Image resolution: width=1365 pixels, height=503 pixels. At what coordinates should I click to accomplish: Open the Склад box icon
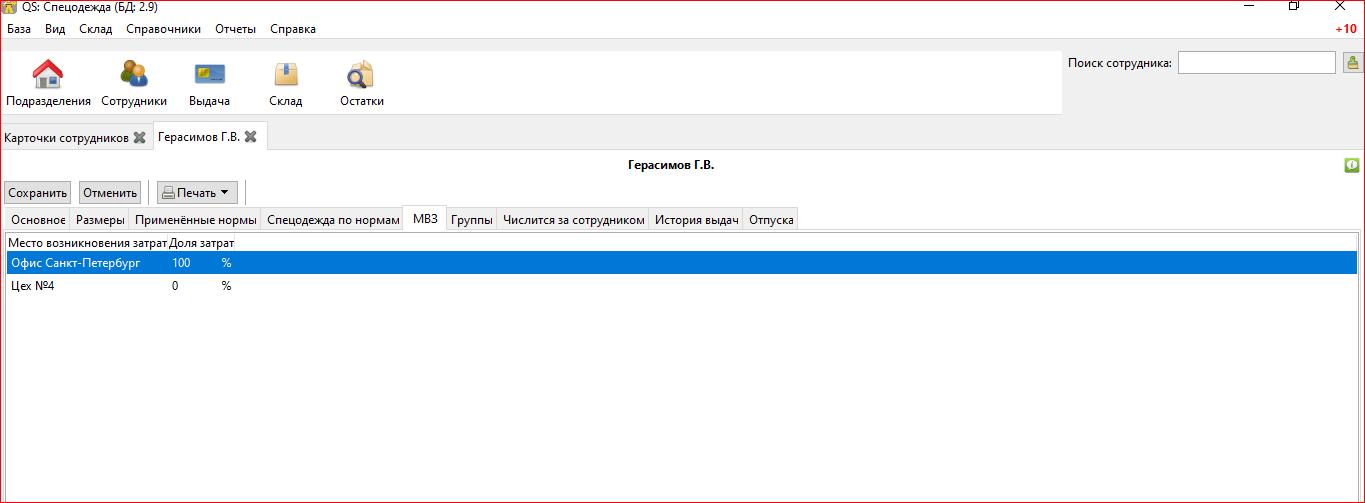click(x=286, y=75)
